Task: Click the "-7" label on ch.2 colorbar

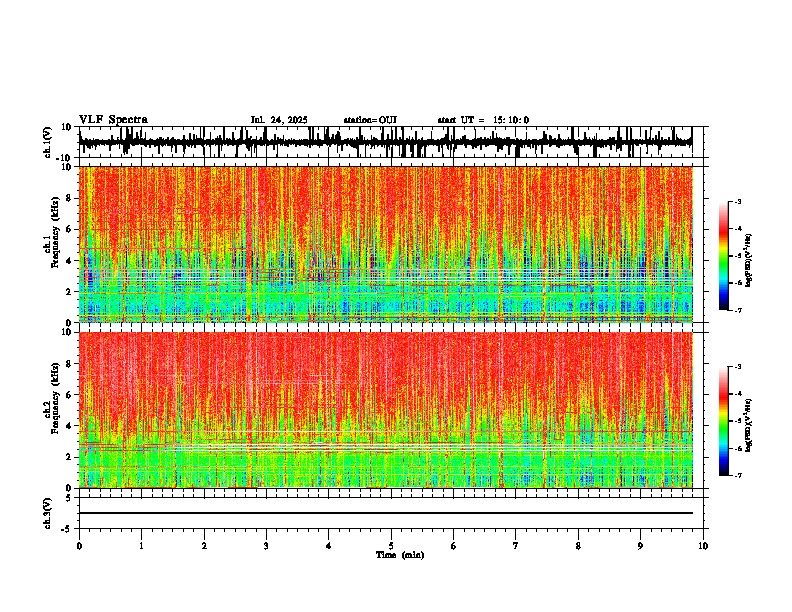Action: pos(737,476)
